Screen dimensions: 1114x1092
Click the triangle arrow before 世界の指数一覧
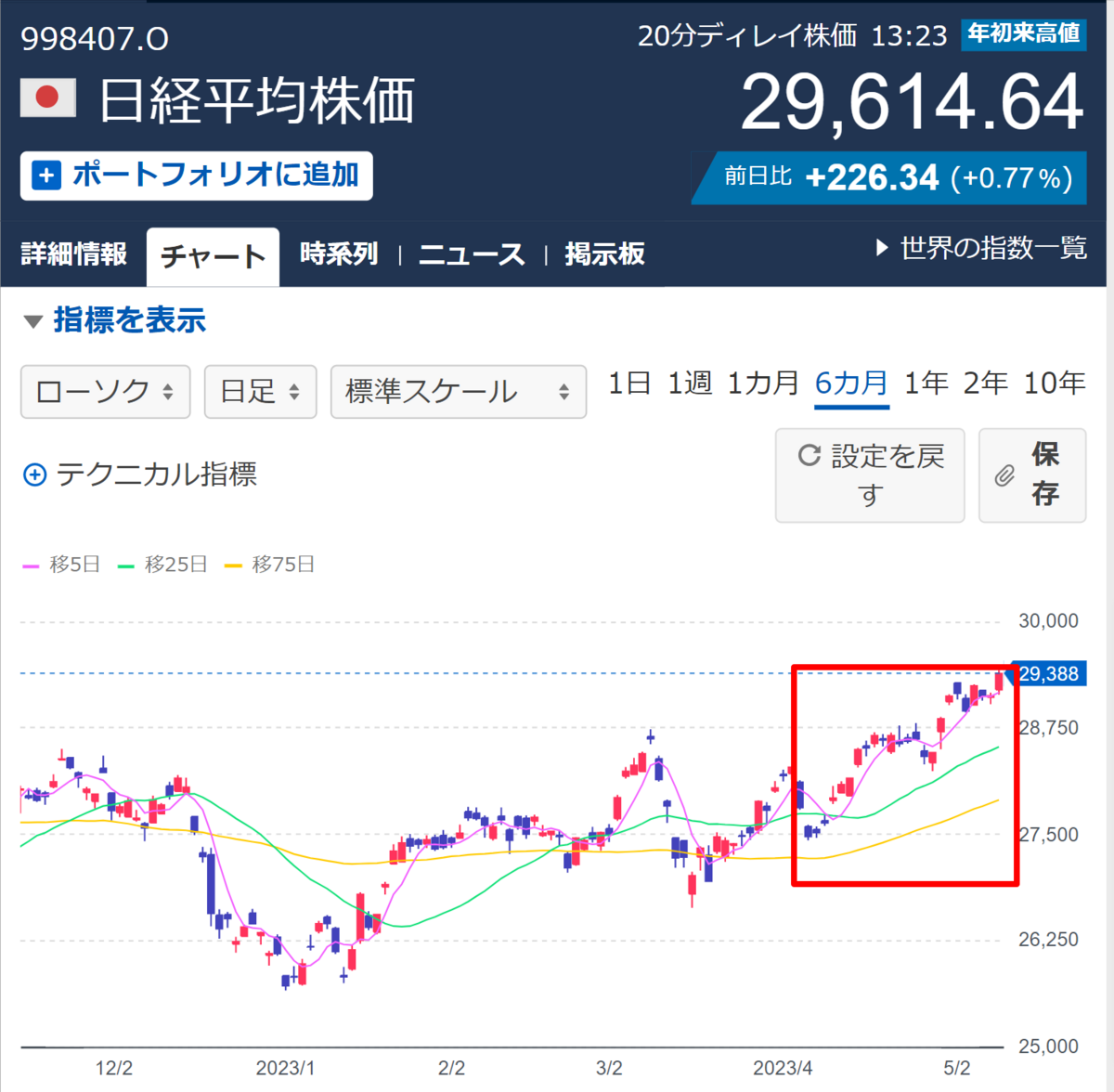882,248
